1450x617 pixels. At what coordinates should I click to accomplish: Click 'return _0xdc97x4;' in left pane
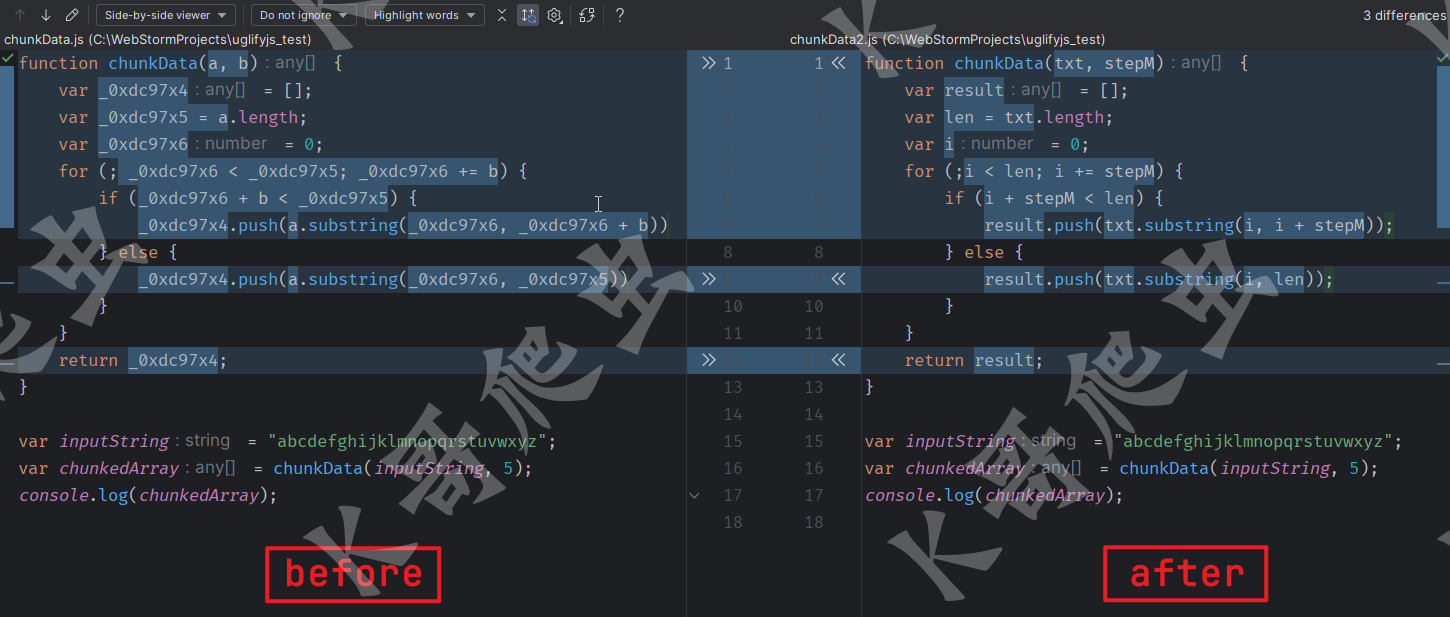click(143, 360)
